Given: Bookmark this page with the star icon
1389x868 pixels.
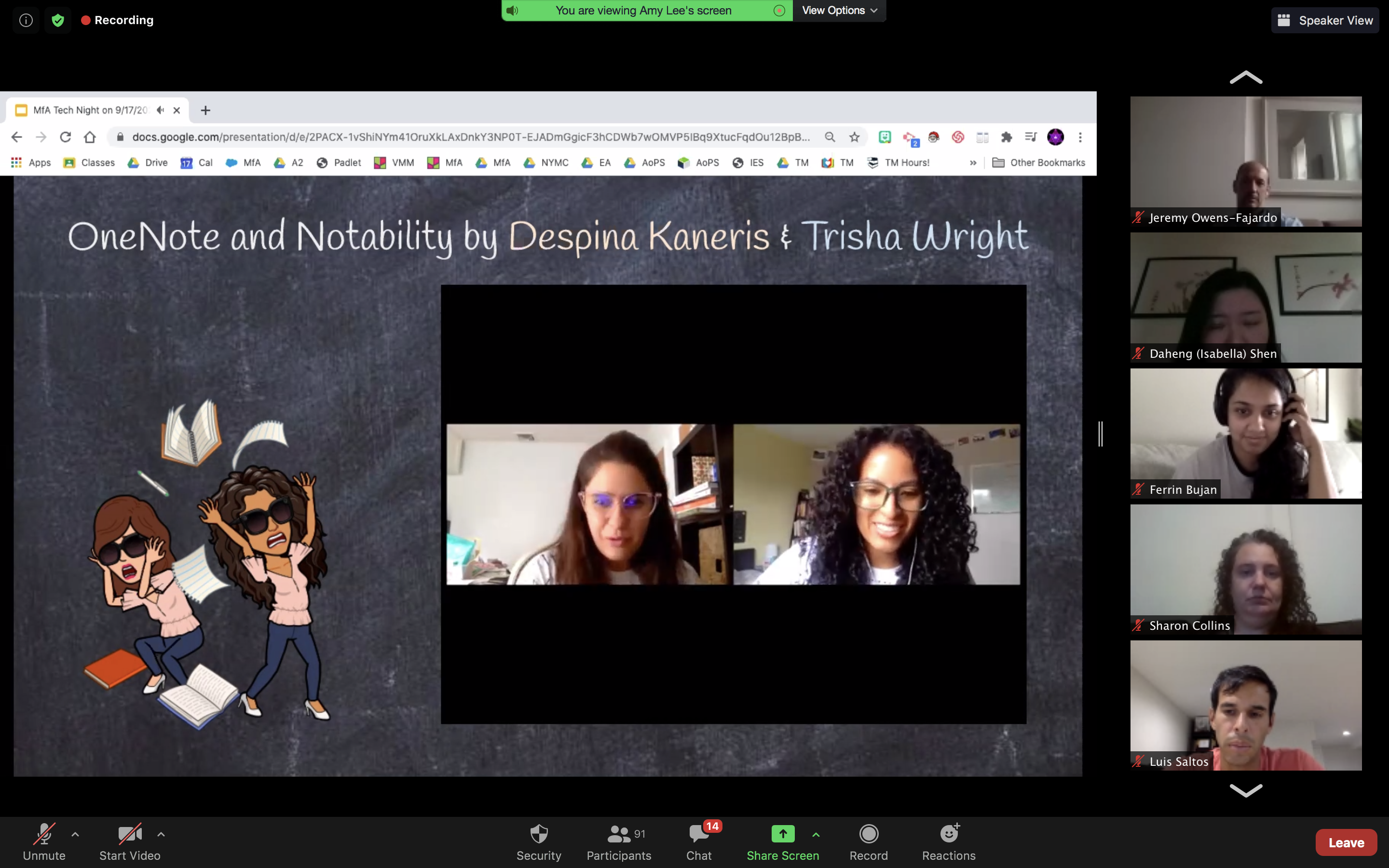Looking at the screenshot, I should click(855, 137).
